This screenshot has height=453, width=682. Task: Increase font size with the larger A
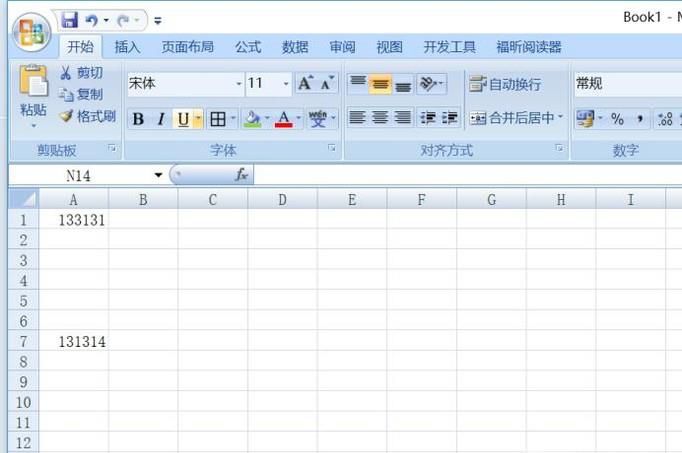click(305, 83)
